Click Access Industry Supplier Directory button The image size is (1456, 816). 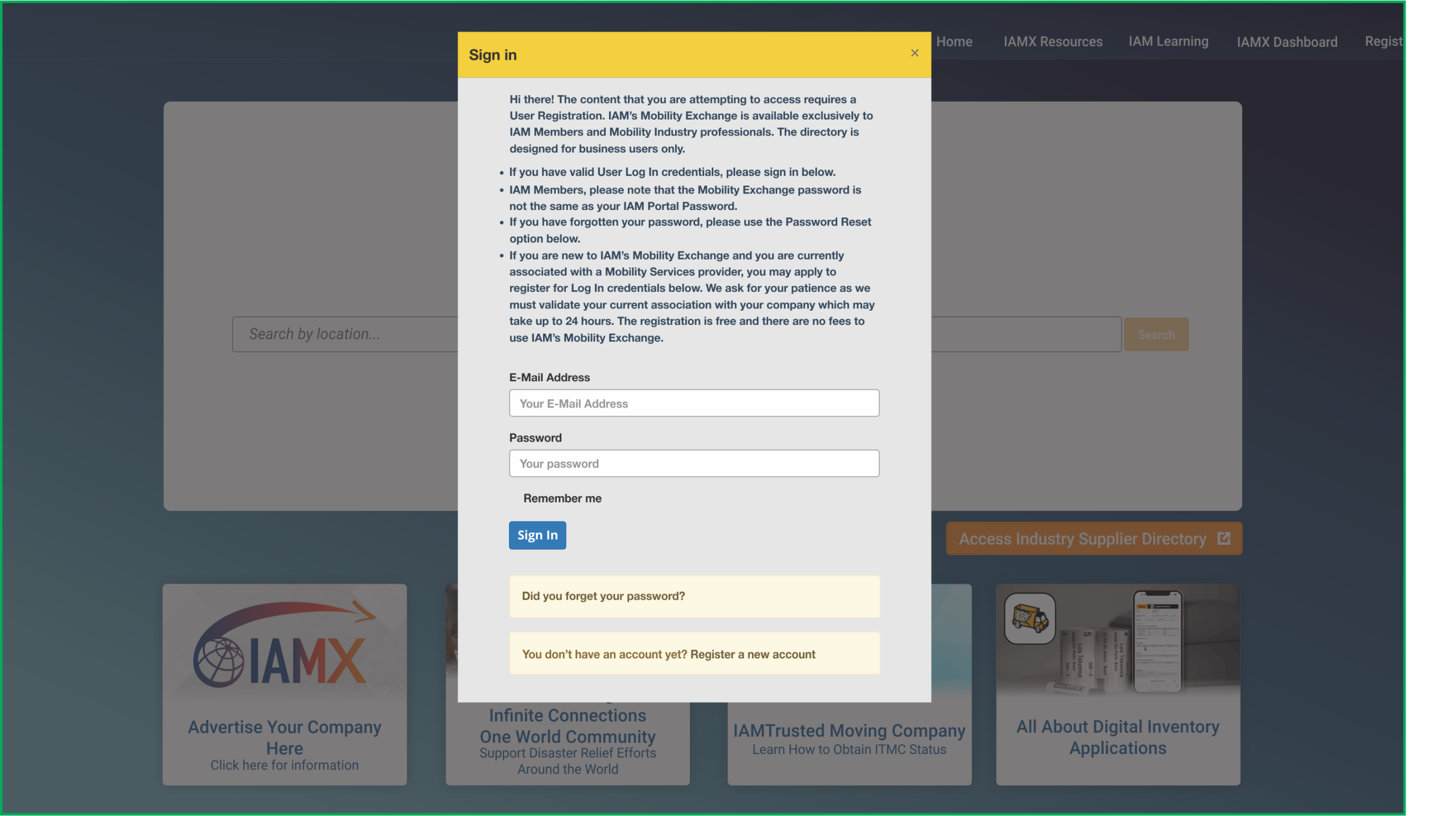tap(1093, 538)
